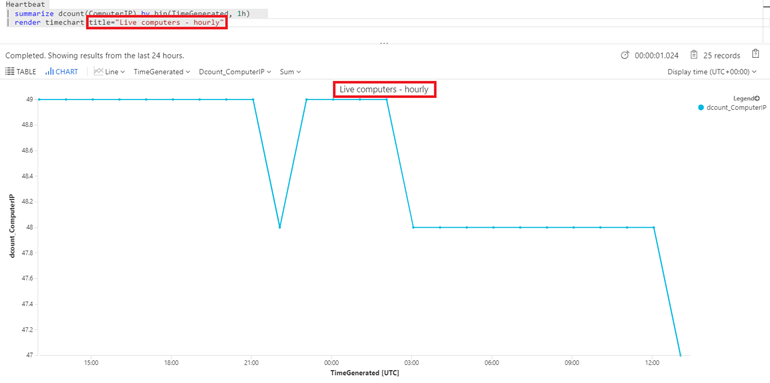Click the 48 y-axis label

[30, 227]
